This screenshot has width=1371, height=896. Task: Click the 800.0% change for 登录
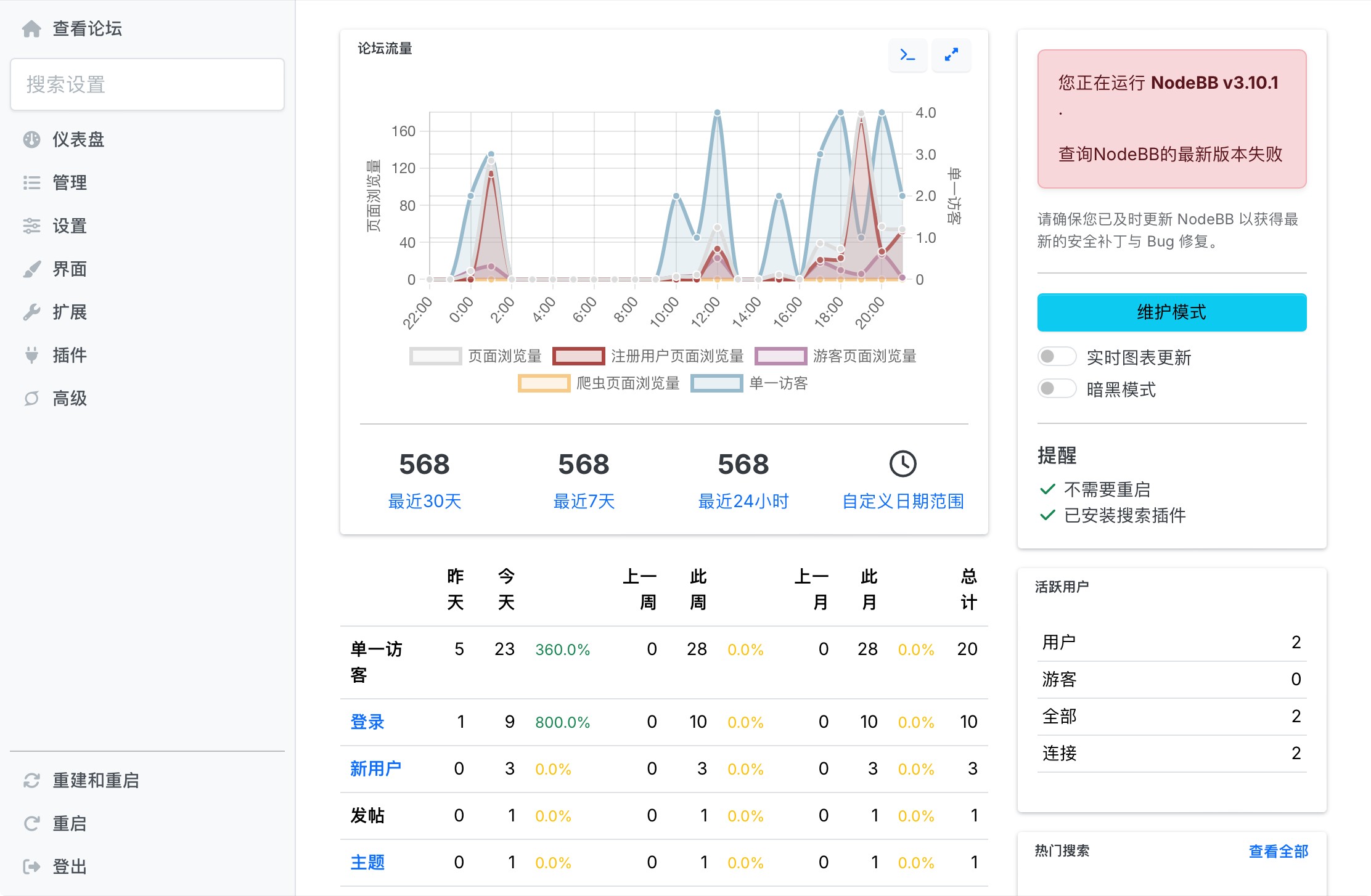[562, 722]
